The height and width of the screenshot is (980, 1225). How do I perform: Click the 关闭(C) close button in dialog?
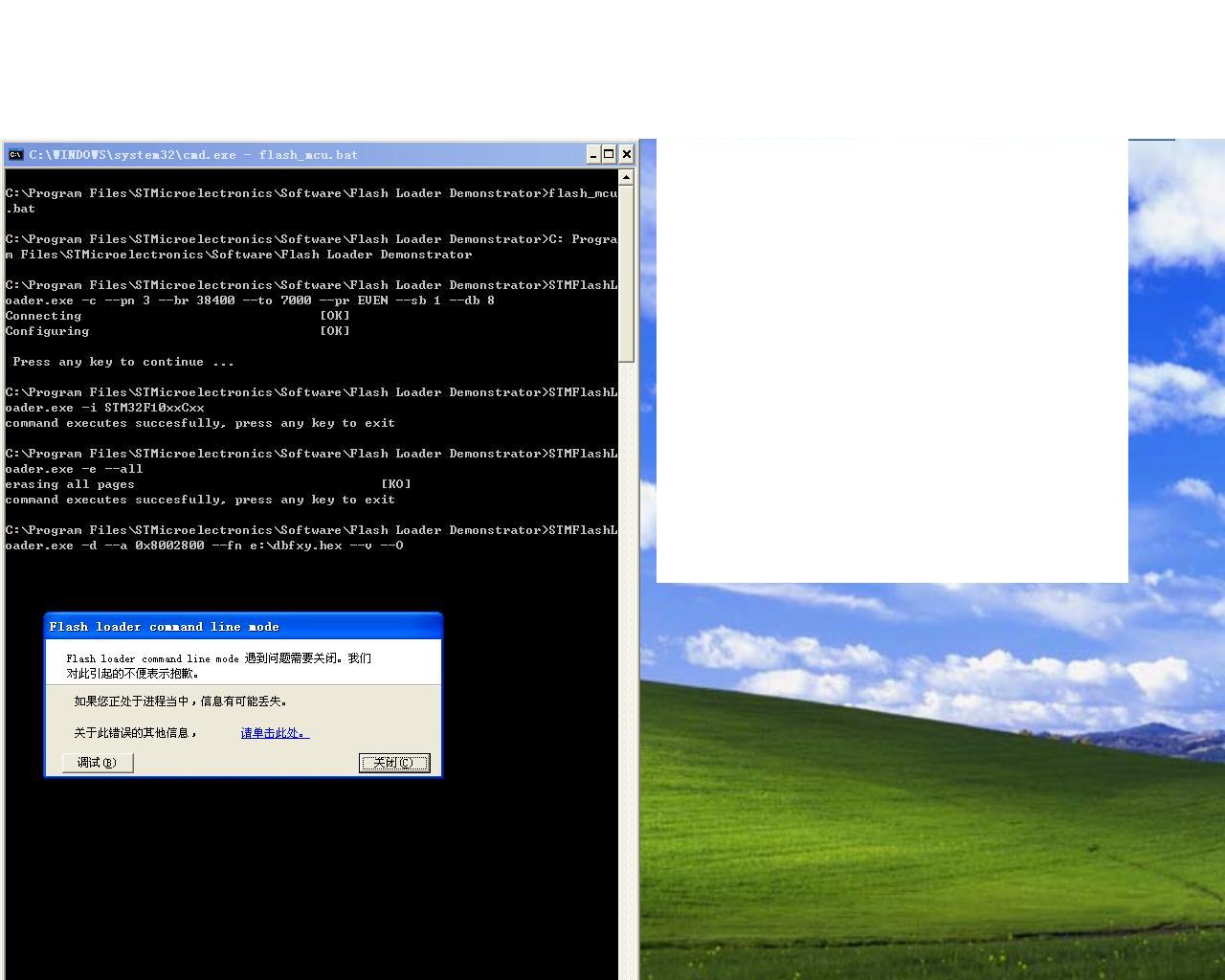[x=394, y=763]
